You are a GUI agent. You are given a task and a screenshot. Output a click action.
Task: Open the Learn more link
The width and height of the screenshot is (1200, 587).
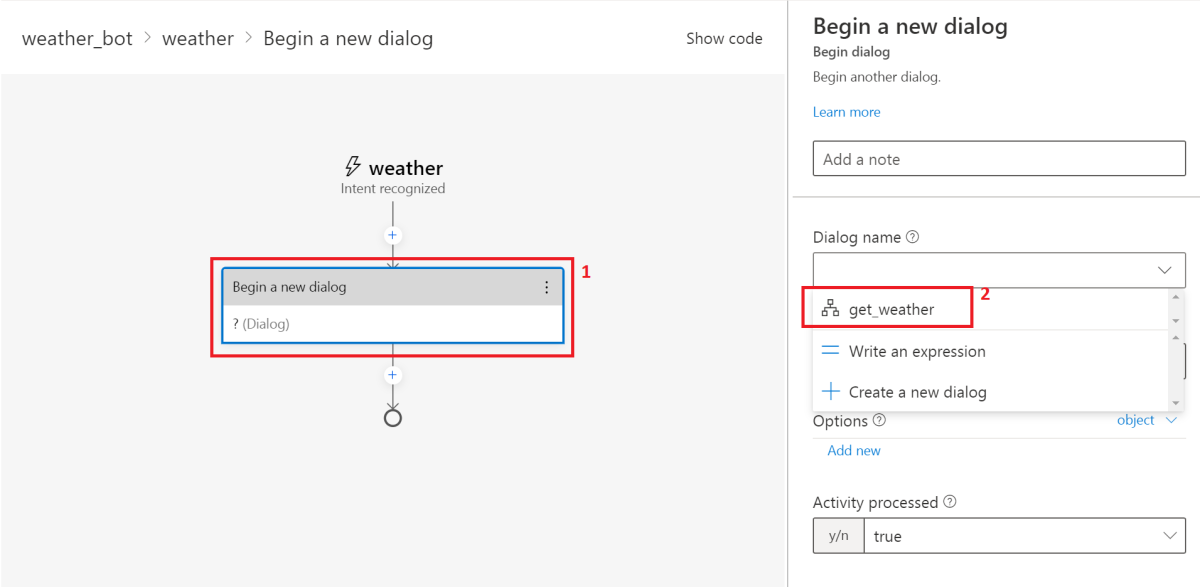(846, 112)
